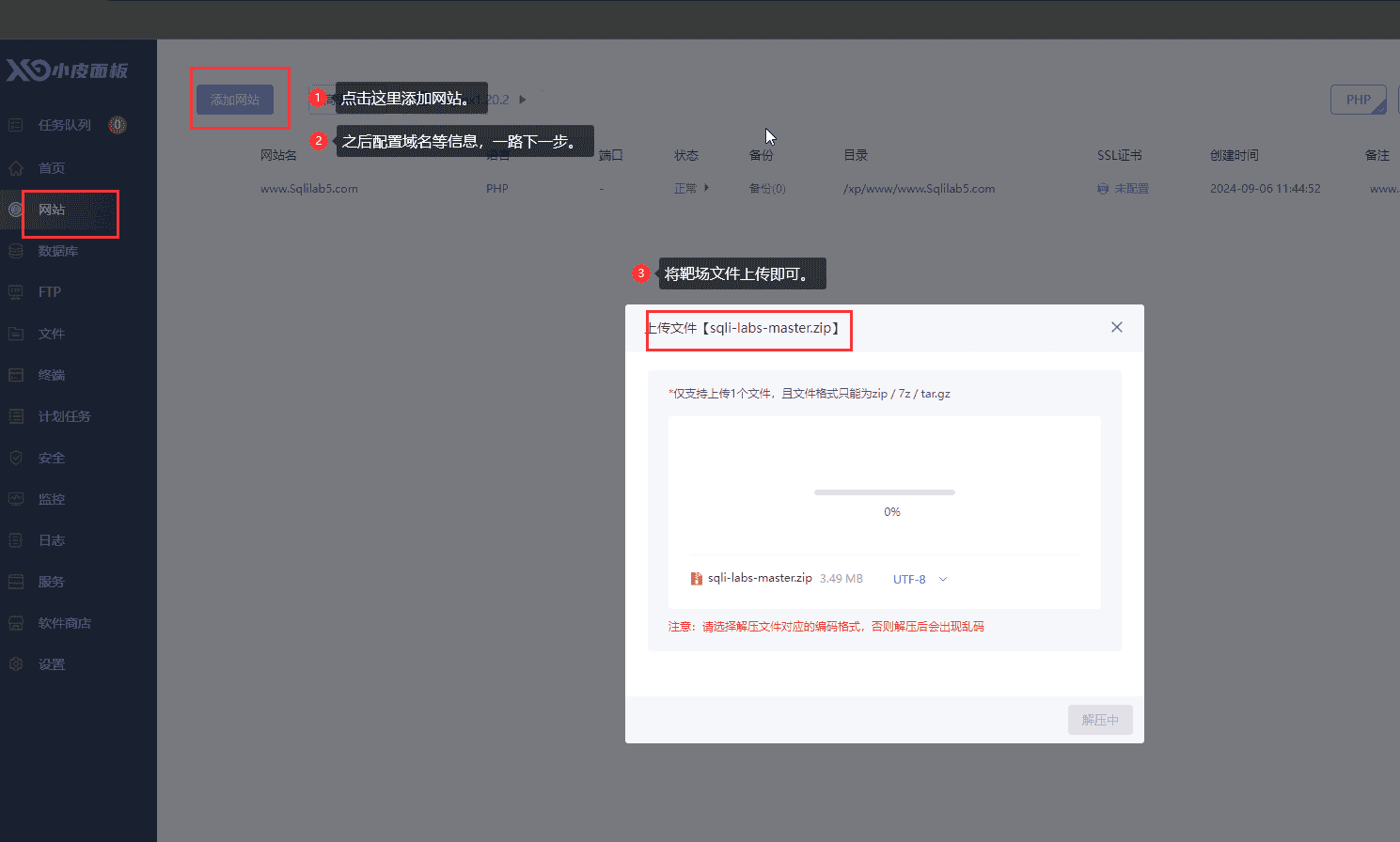Click the sqli-labs-master.zip file icon
The width and height of the screenshot is (1400, 842).
pyautogui.click(x=697, y=579)
